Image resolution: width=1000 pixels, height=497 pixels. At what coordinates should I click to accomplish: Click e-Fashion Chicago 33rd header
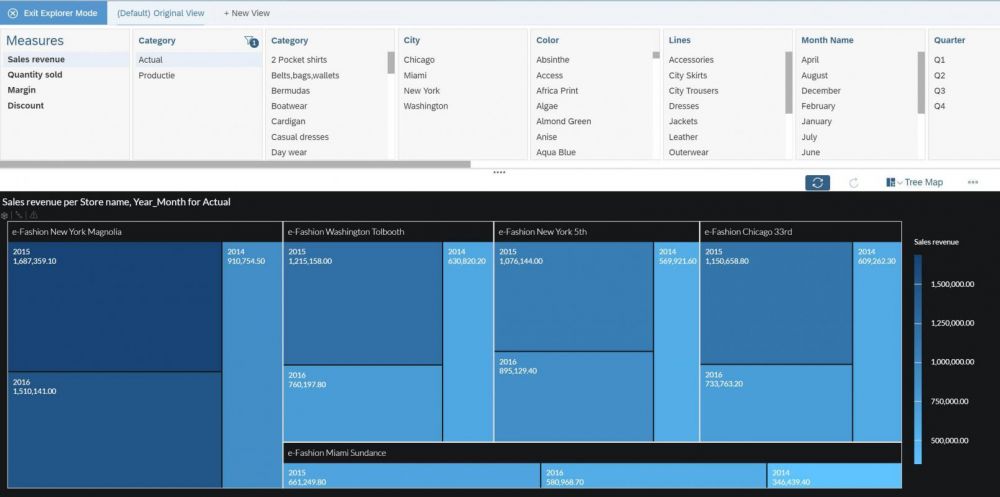(801, 232)
